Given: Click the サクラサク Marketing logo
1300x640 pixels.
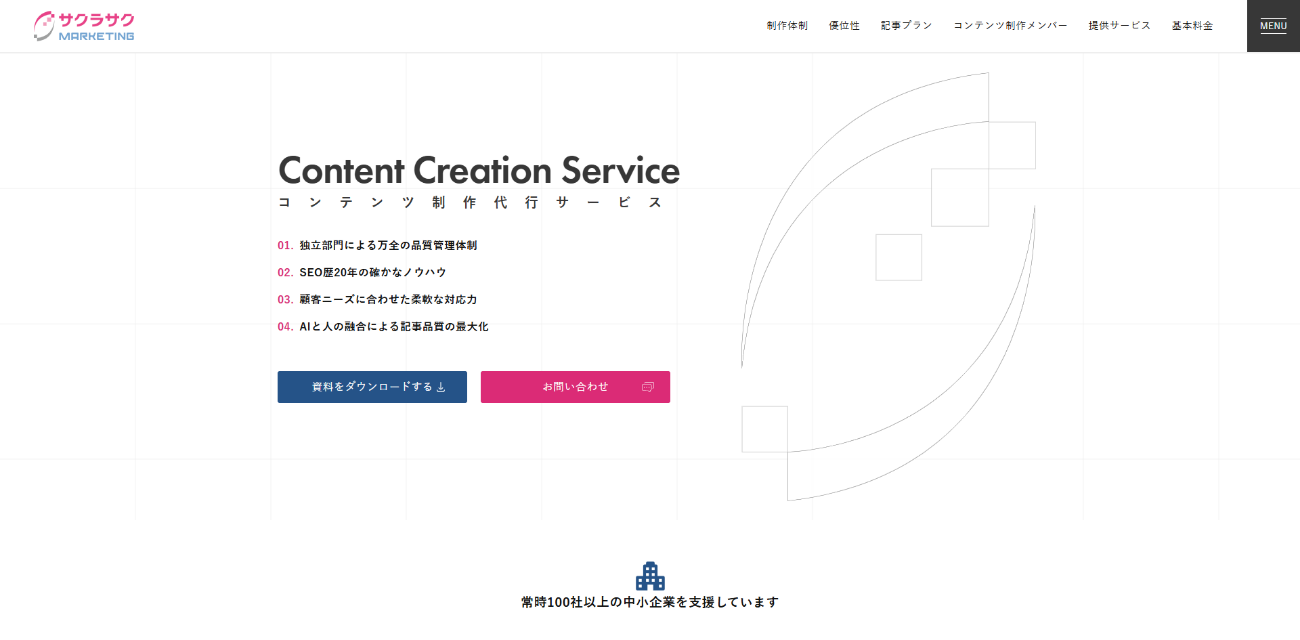Looking at the screenshot, I should [84, 26].
